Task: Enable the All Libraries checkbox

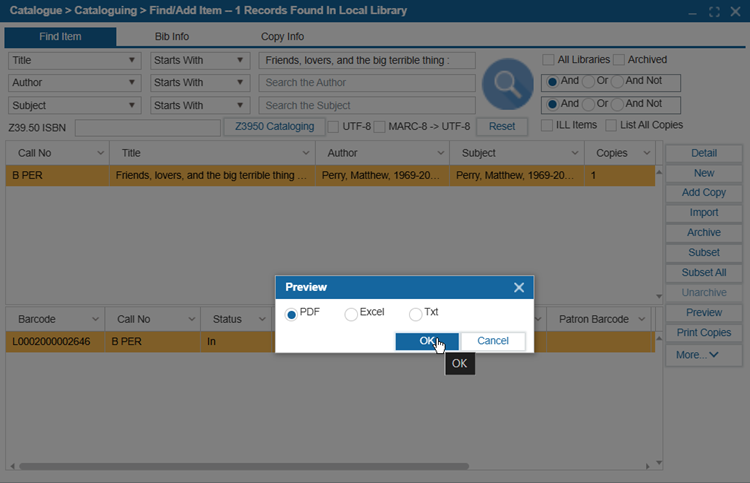Action: pos(548,60)
